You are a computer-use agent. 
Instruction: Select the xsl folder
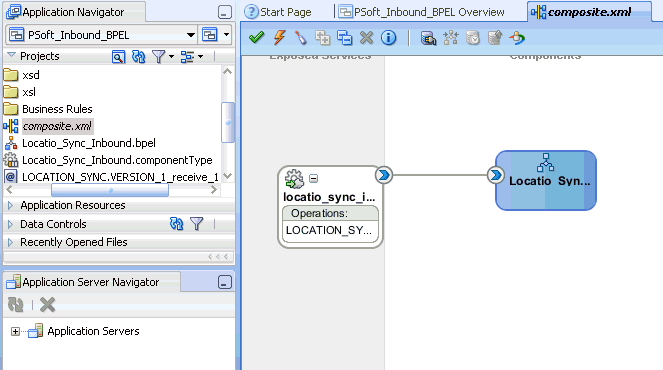click(20, 92)
